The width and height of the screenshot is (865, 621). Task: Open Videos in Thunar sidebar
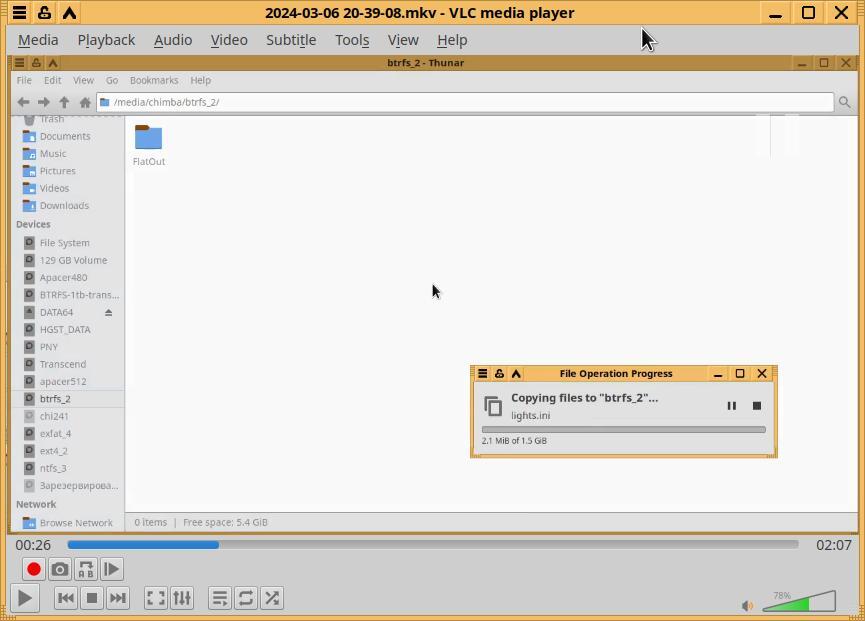tap(54, 188)
